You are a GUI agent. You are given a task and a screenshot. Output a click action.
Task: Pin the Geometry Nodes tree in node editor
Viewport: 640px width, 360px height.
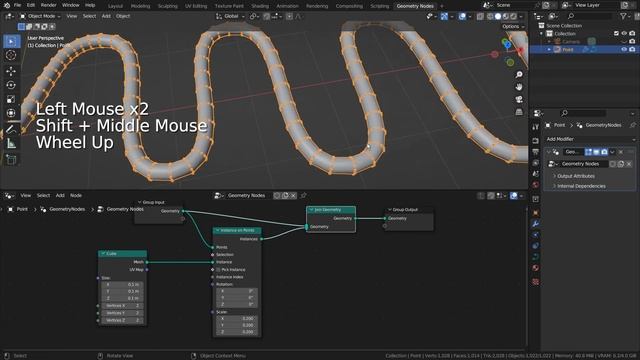[x=303, y=196]
